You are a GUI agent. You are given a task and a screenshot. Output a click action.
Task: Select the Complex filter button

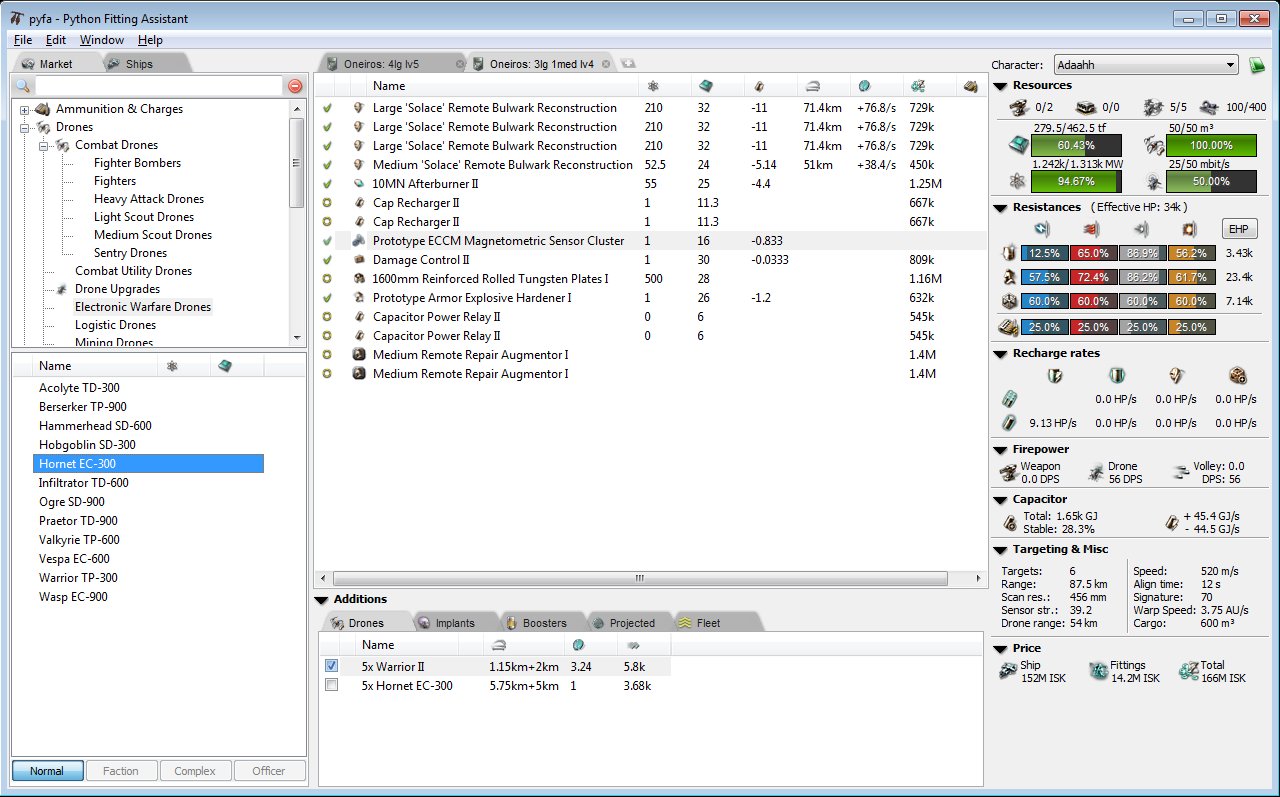195,771
